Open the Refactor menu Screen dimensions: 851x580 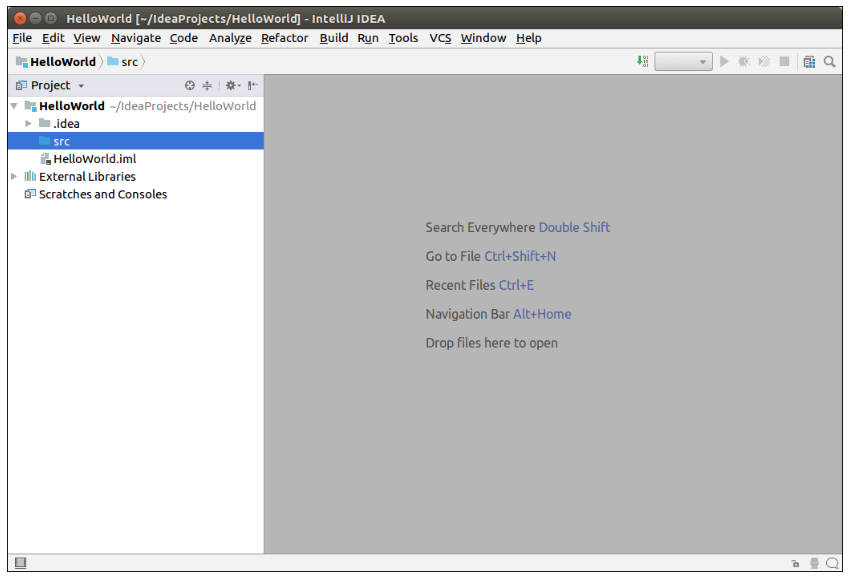tap(284, 38)
